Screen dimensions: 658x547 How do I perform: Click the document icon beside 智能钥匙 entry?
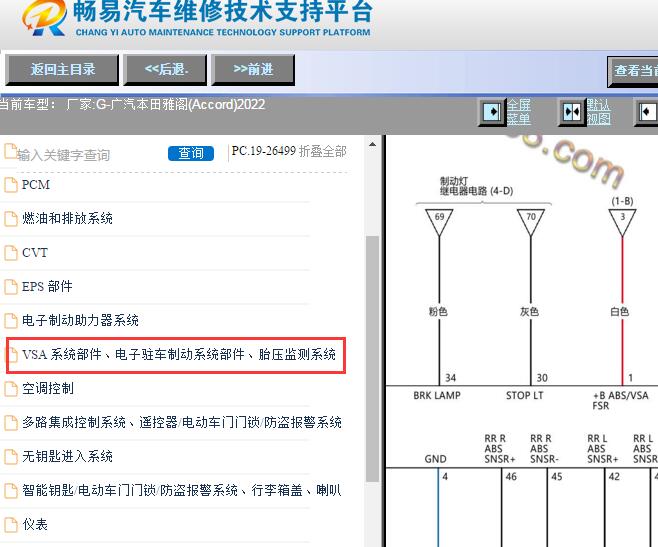coord(11,490)
